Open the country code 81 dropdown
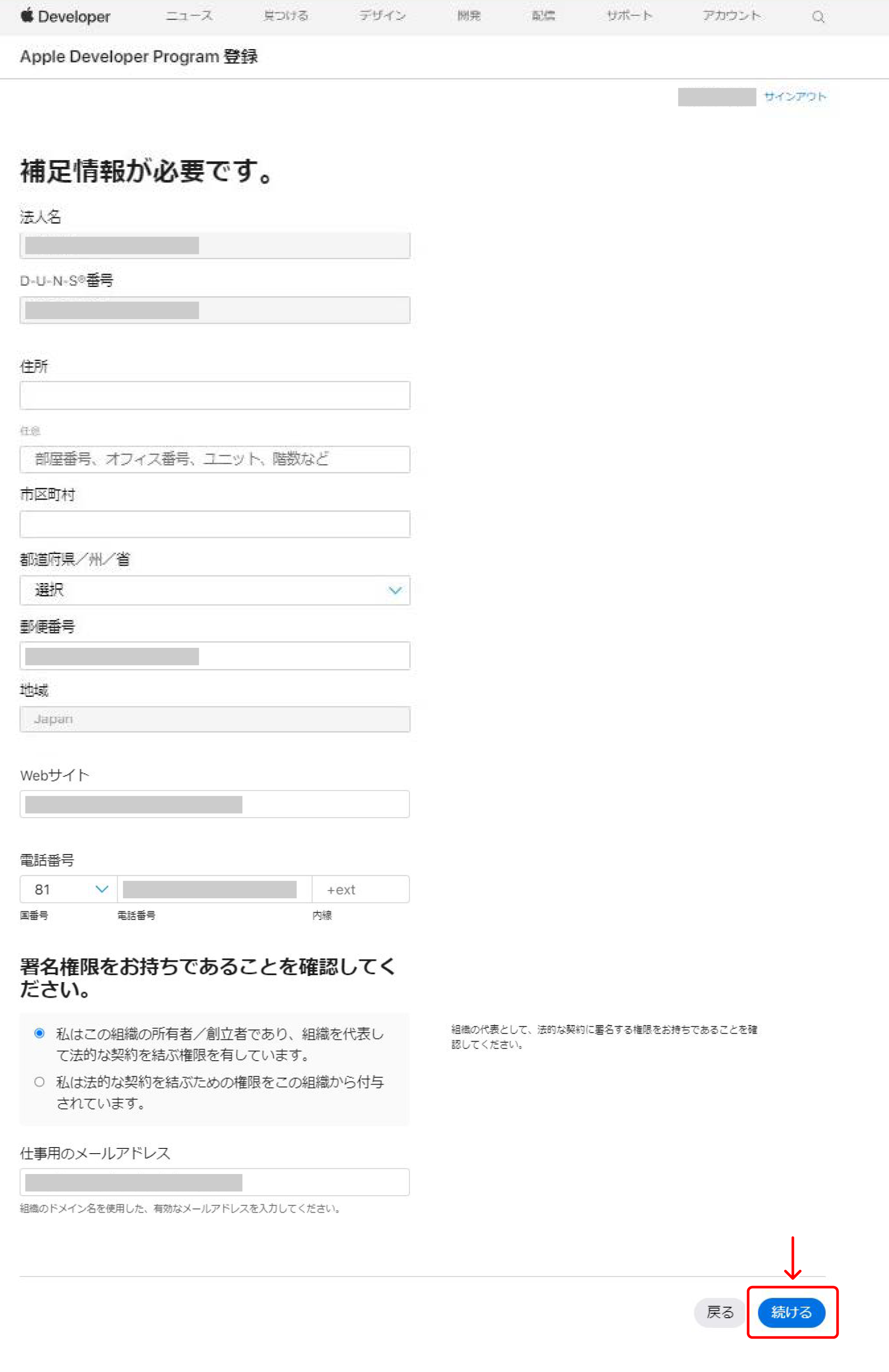889x1372 pixels. click(x=69, y=889)
